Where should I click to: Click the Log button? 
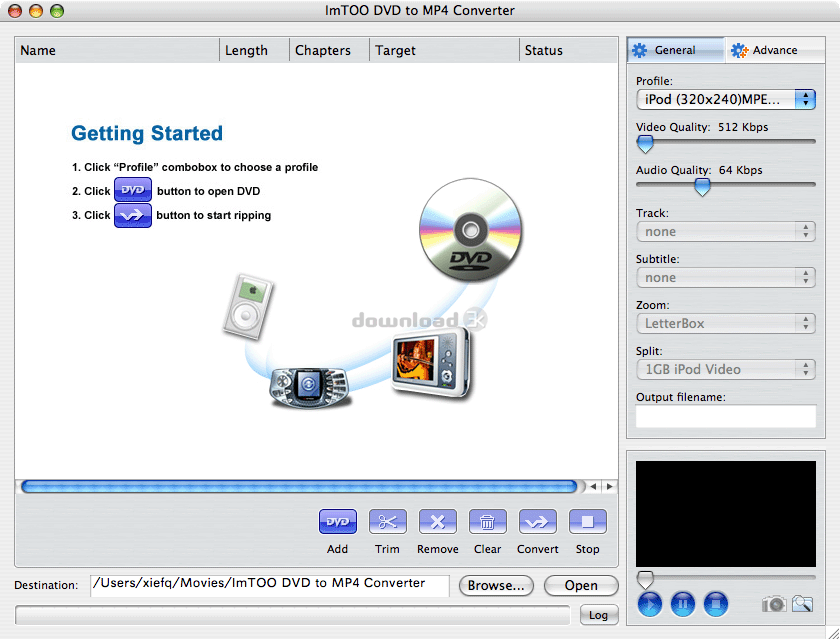(x=598, y=615)
